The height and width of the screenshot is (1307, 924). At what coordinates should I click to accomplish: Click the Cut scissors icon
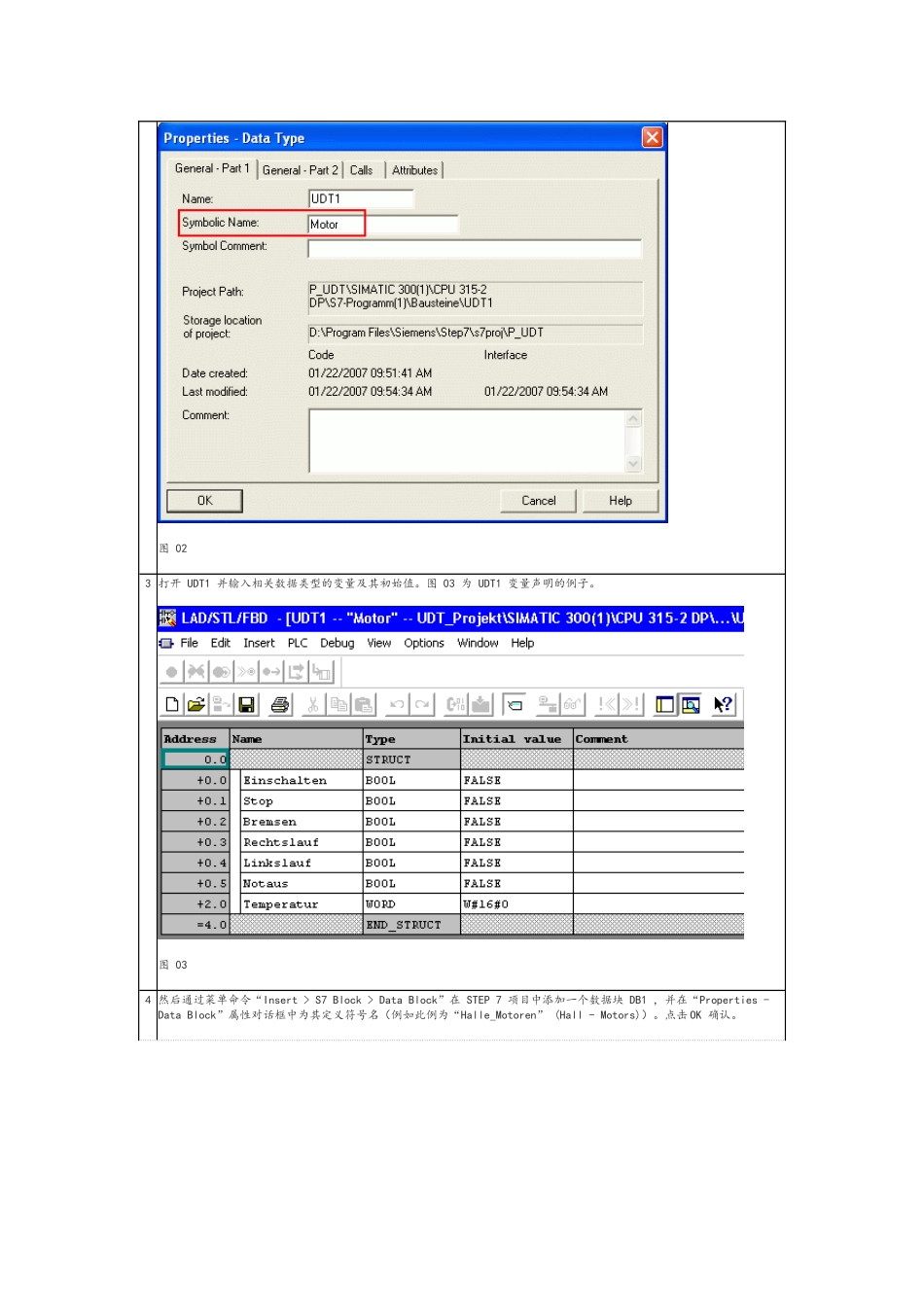pyautogui.click(x=313, y=705)
